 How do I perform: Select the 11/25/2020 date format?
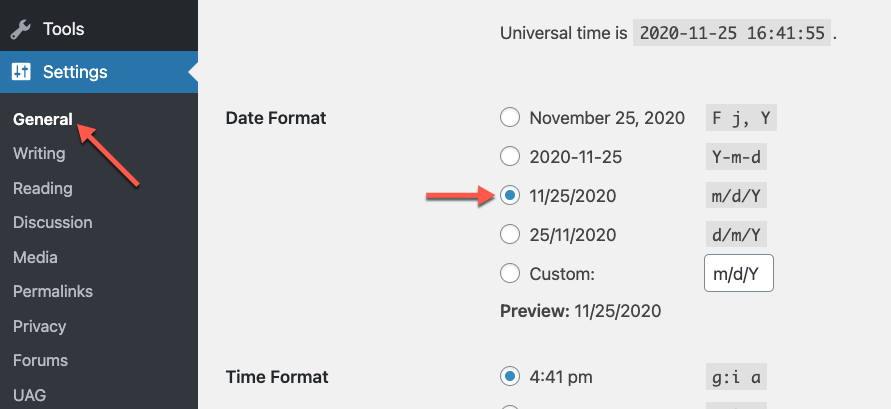click(510, 195)
